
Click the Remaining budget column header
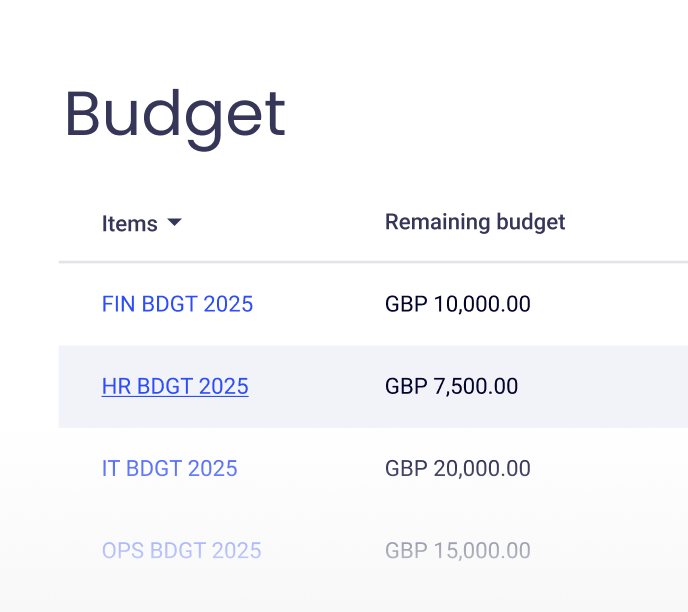[475, 222]
